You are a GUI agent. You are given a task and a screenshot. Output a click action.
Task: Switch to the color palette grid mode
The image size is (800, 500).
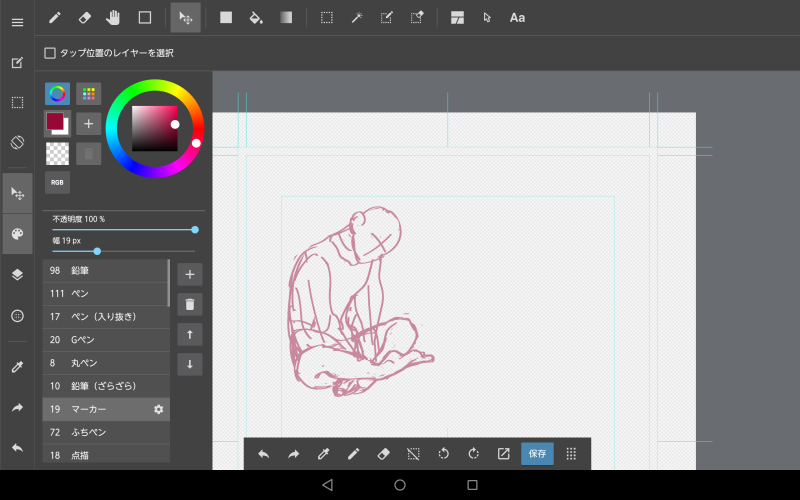point(89,94)
